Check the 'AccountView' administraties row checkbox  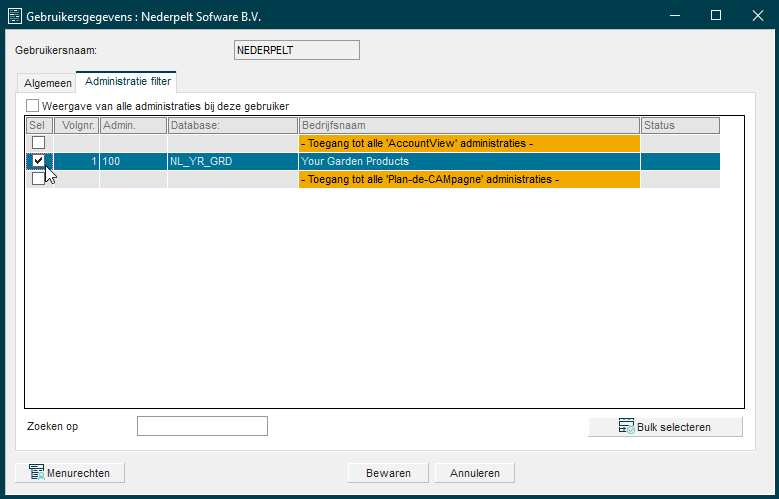point(38,143)
